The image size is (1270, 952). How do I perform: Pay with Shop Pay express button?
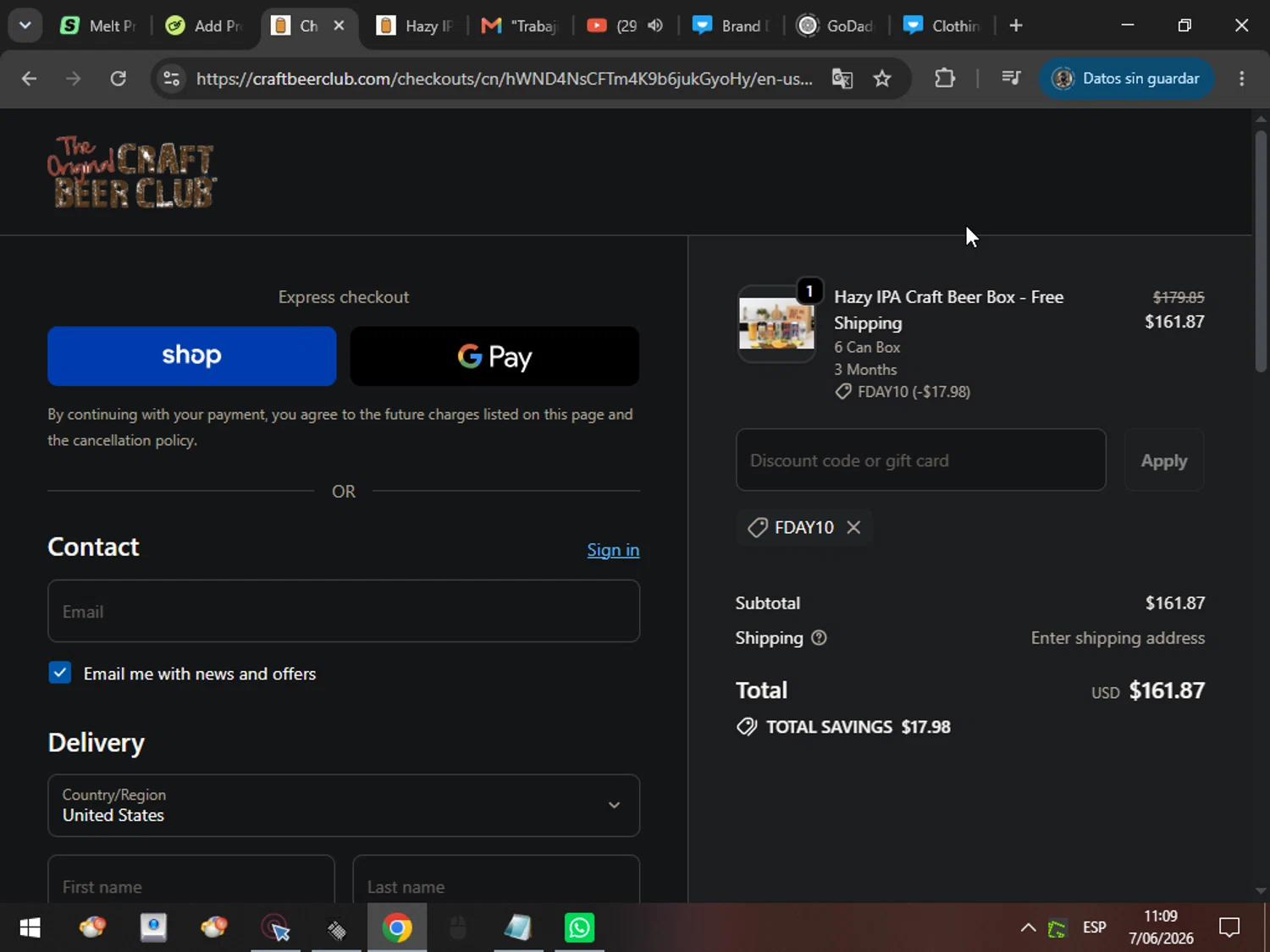pos(192,356)
